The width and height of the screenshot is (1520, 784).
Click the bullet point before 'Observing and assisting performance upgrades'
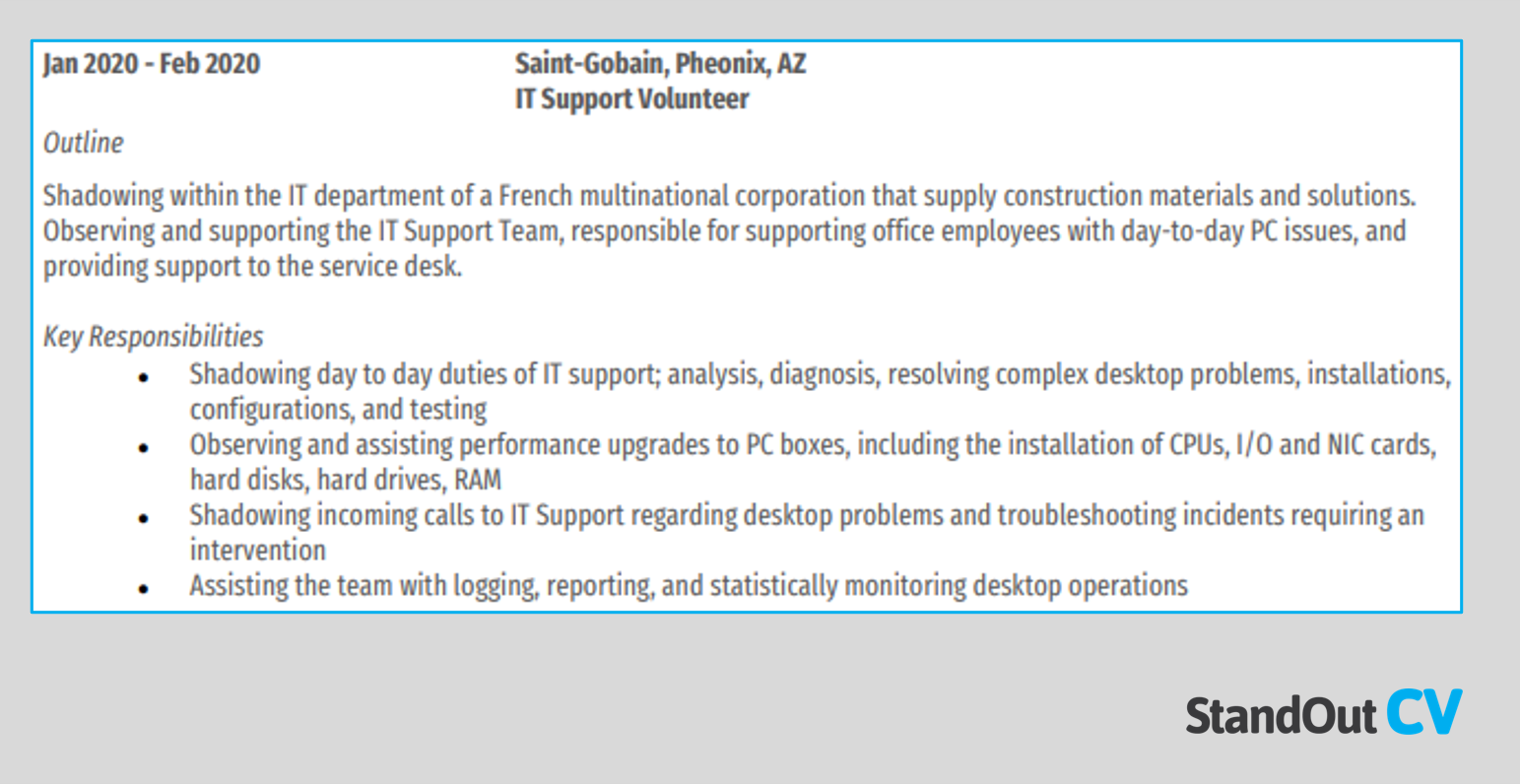tap(144, 447)
